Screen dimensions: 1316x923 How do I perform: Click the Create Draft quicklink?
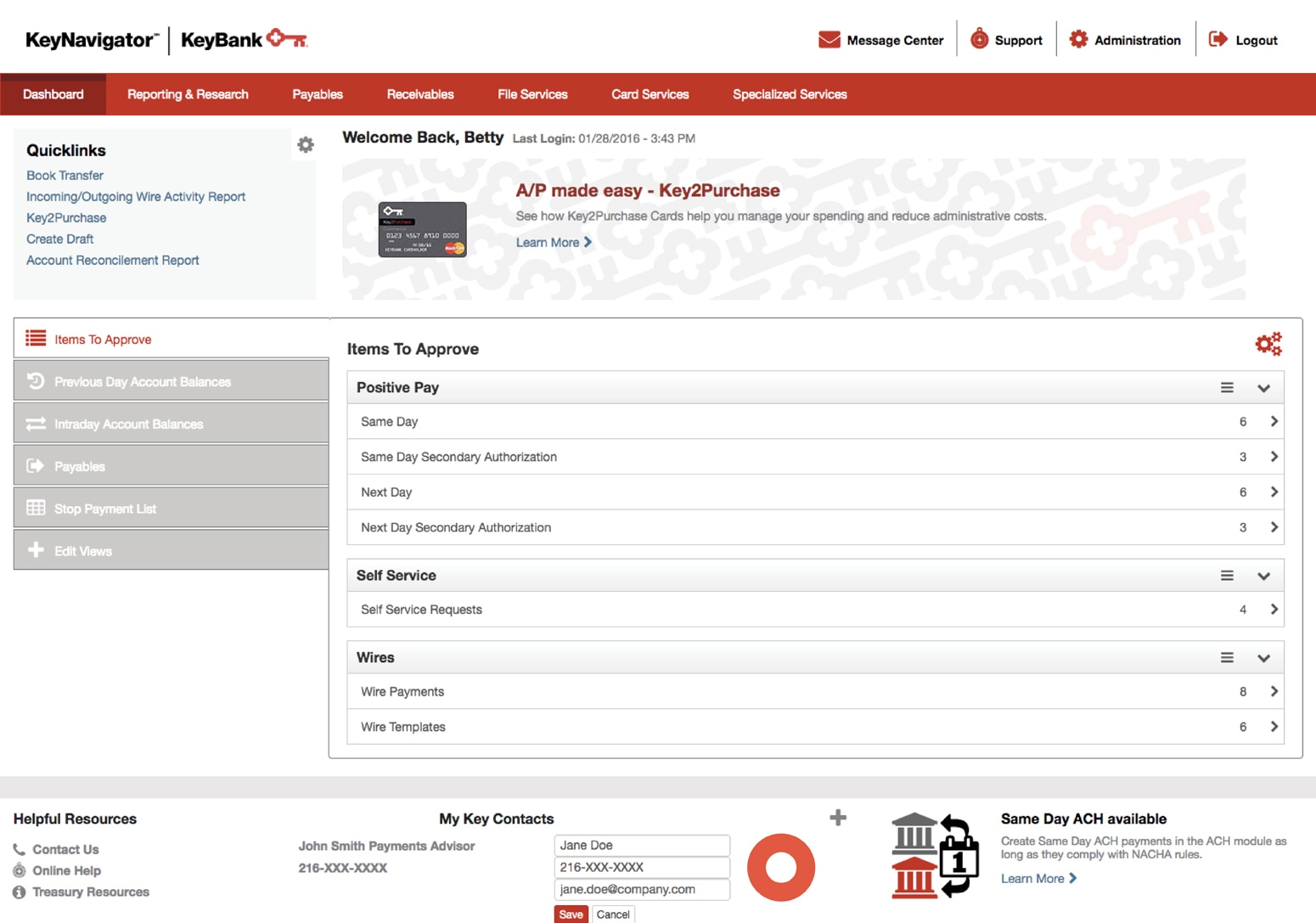[59, 239]
